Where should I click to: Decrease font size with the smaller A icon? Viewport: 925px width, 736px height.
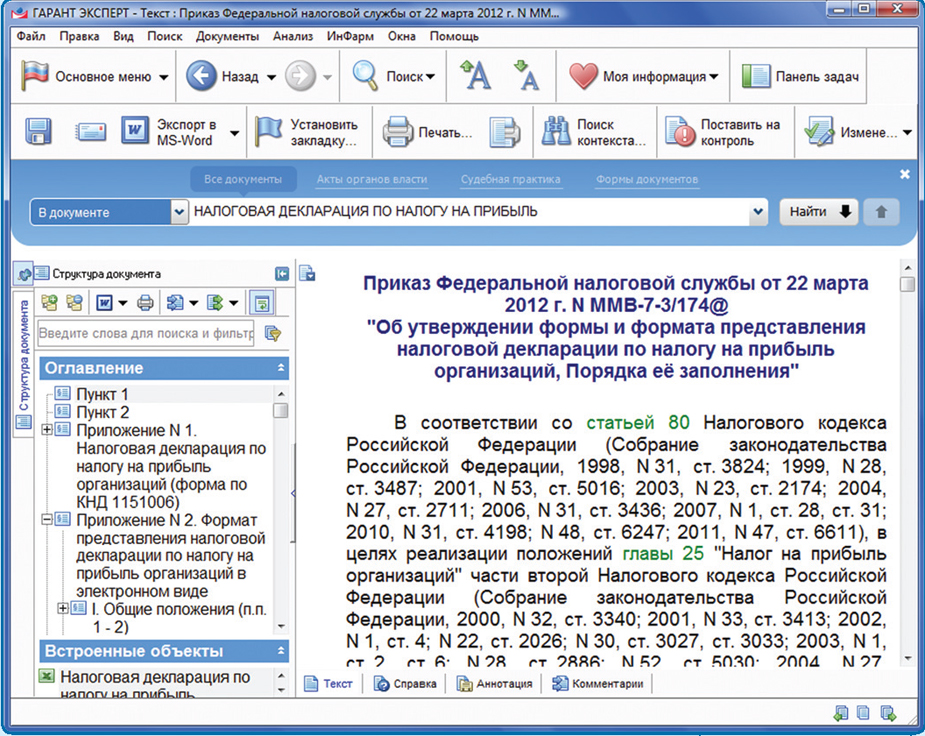pos(525,75)
